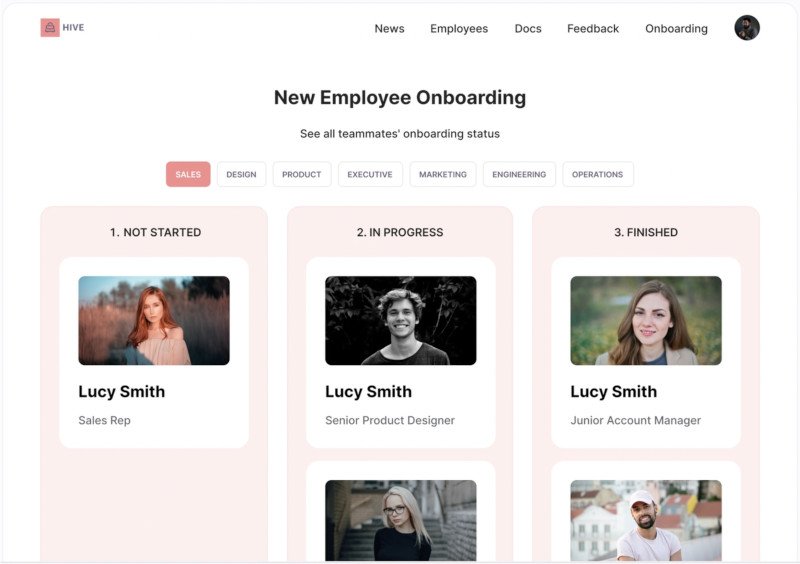Click the 'Junior Account Manager' job title
This screenshot has width=800, height=564.
pyautogui.click(x=636, y=421)
